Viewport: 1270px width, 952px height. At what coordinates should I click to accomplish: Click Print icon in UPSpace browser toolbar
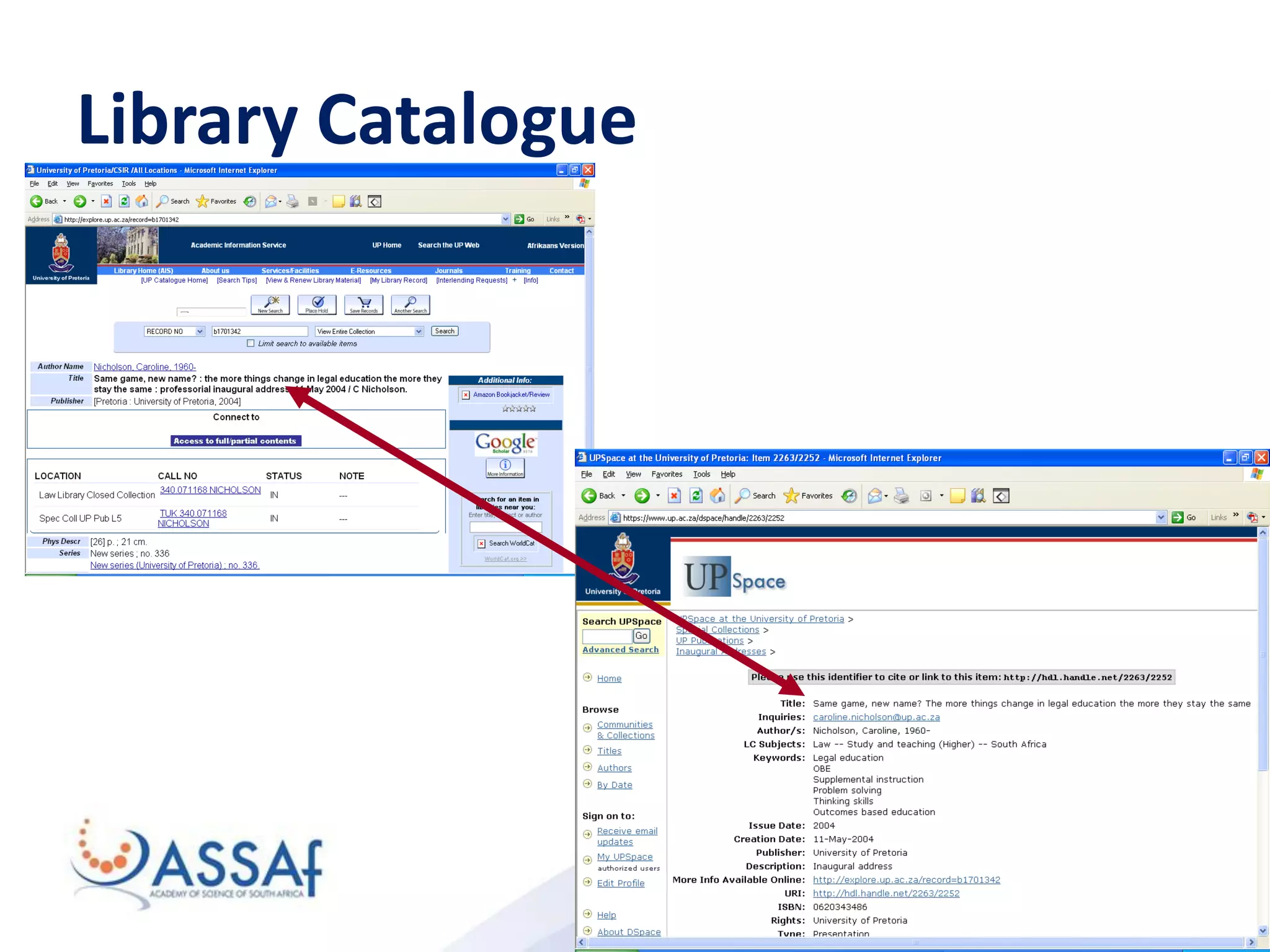point(902,496)
